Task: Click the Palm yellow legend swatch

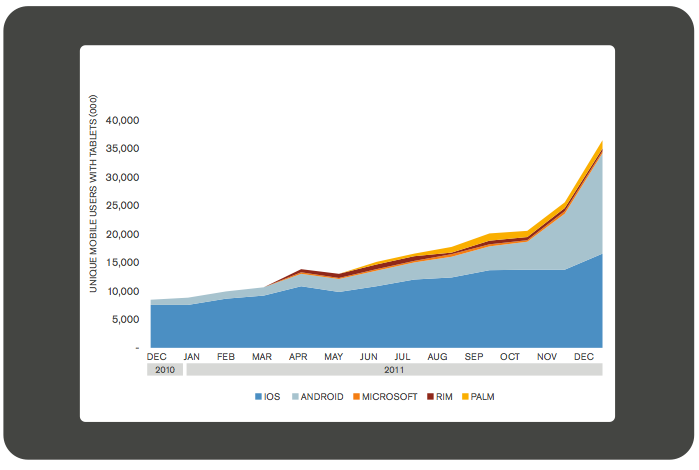Action: pos(465,396)
